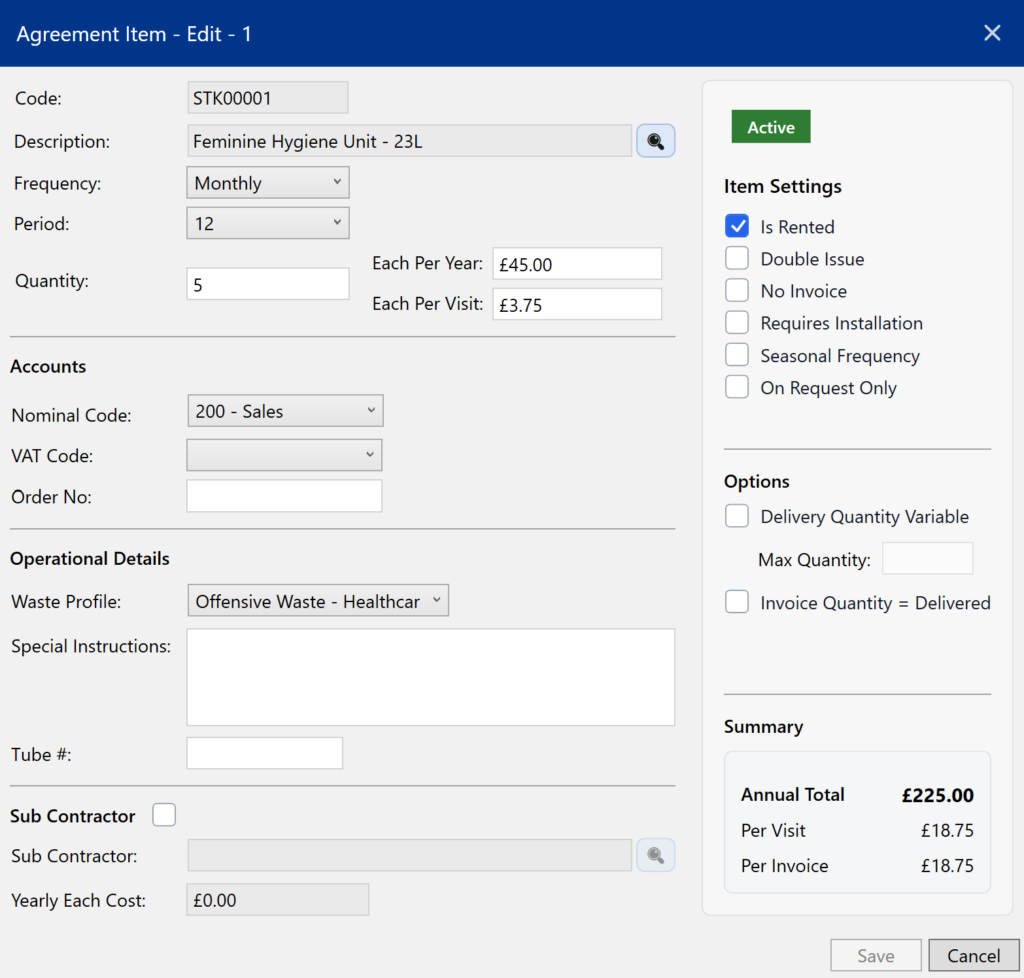Image resolution: width=1024 pixels, height=978 pixels.
Task: Uncheck the Is Rented checkbox
Action: click(x=737, y=227)
